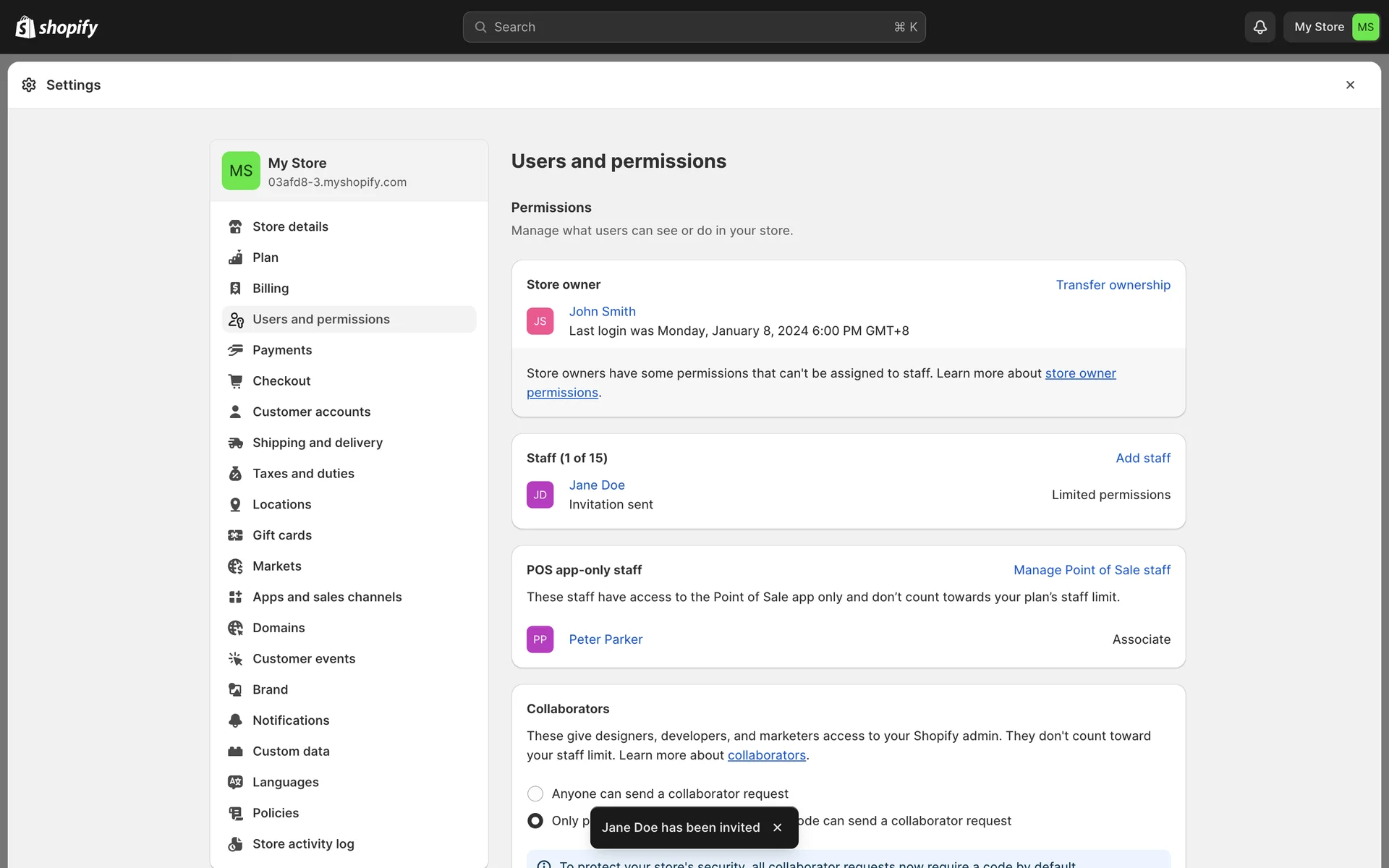Click the Markets globe icon
Viewport: 1389px width, 868px height.
[x=235, y=566]
